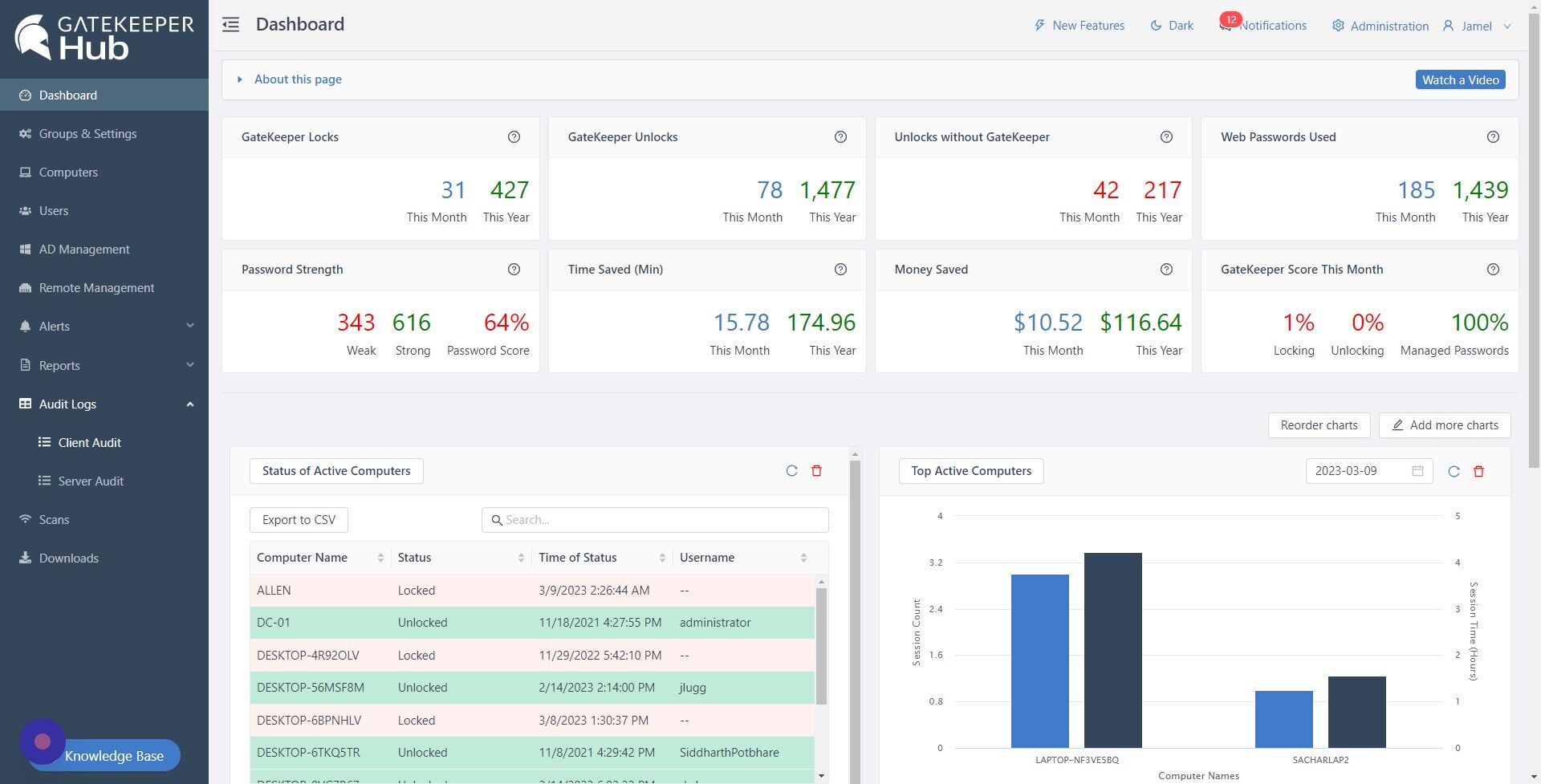Image resolution: width=1541 pixels, height=784 pixels.
Task: Open help icon for Time Saved card
Action: (x=840, y=270)
